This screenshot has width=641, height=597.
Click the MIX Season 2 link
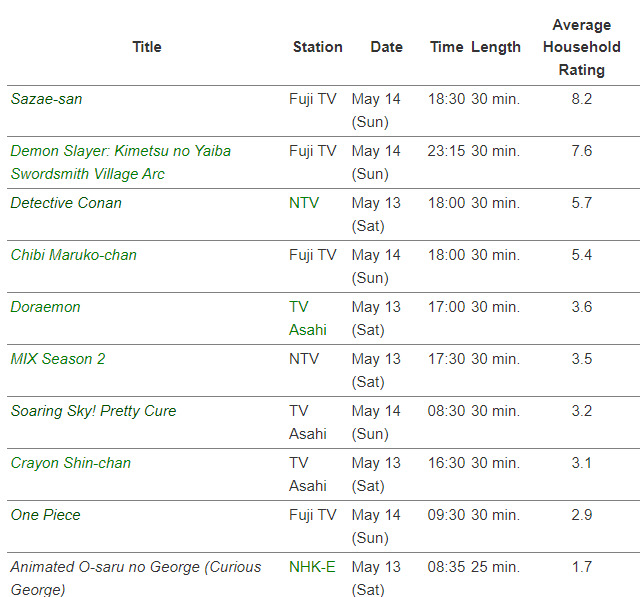57,359
